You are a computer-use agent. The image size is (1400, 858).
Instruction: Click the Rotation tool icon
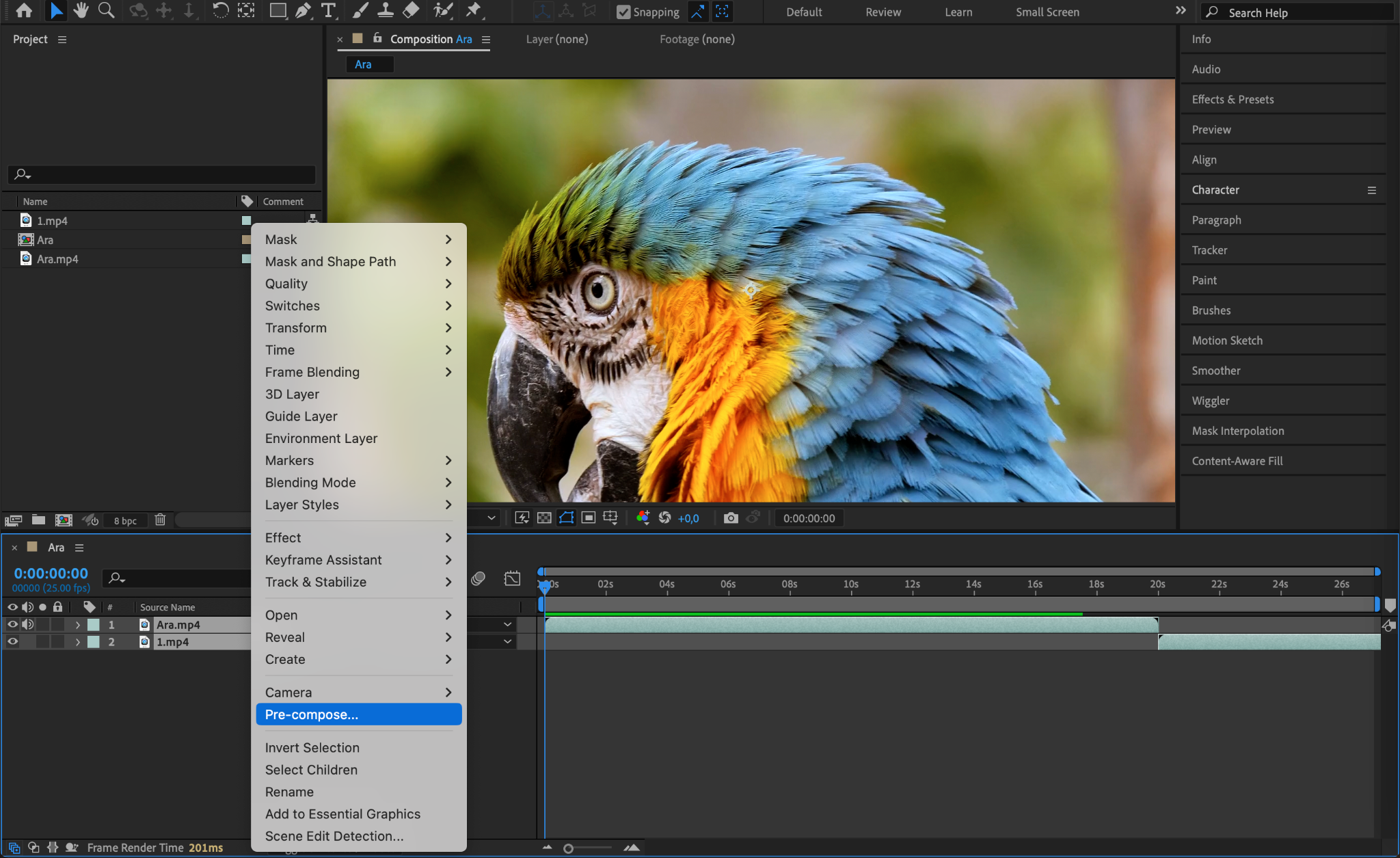(220, 10)
